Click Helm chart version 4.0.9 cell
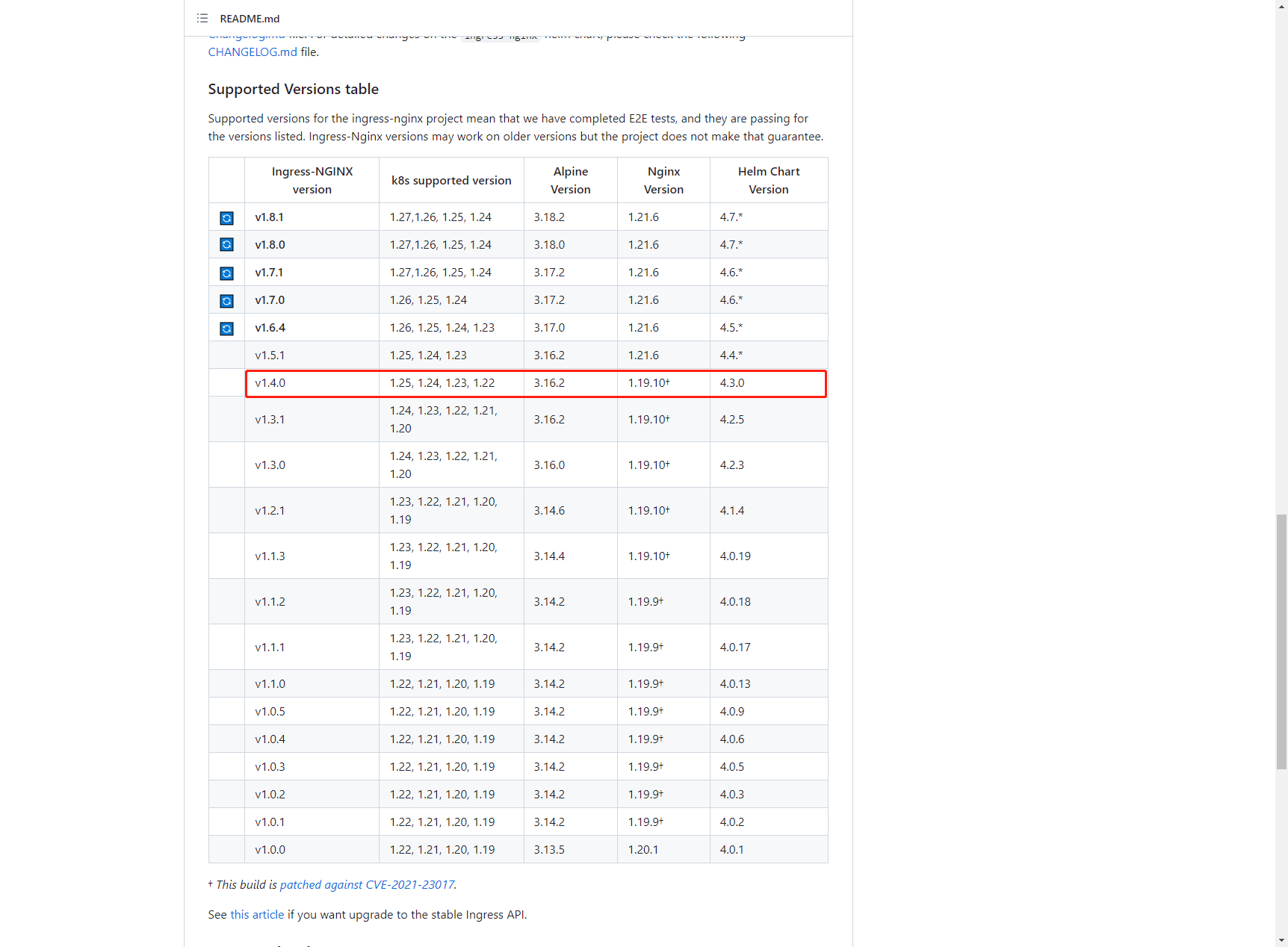 tap(769, 712)
